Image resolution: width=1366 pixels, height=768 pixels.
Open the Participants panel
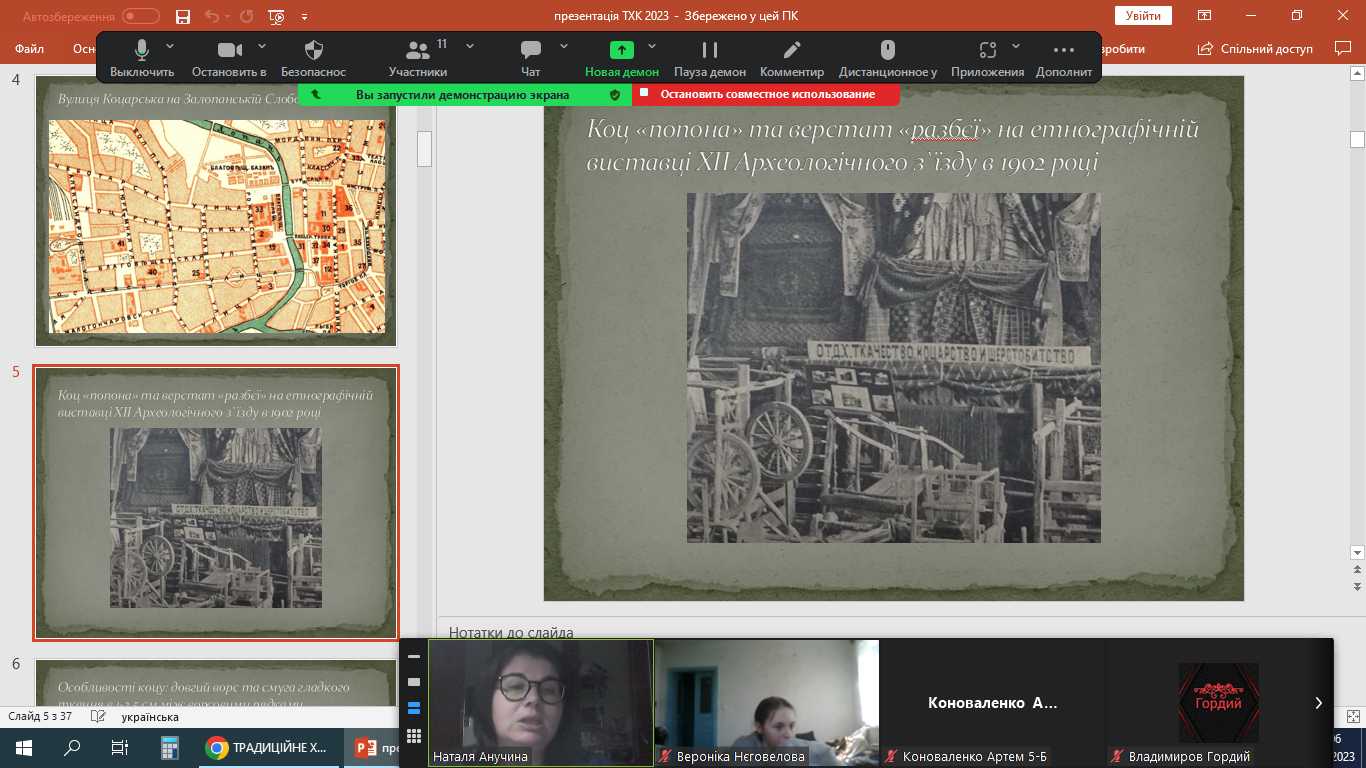click(417, 51)
